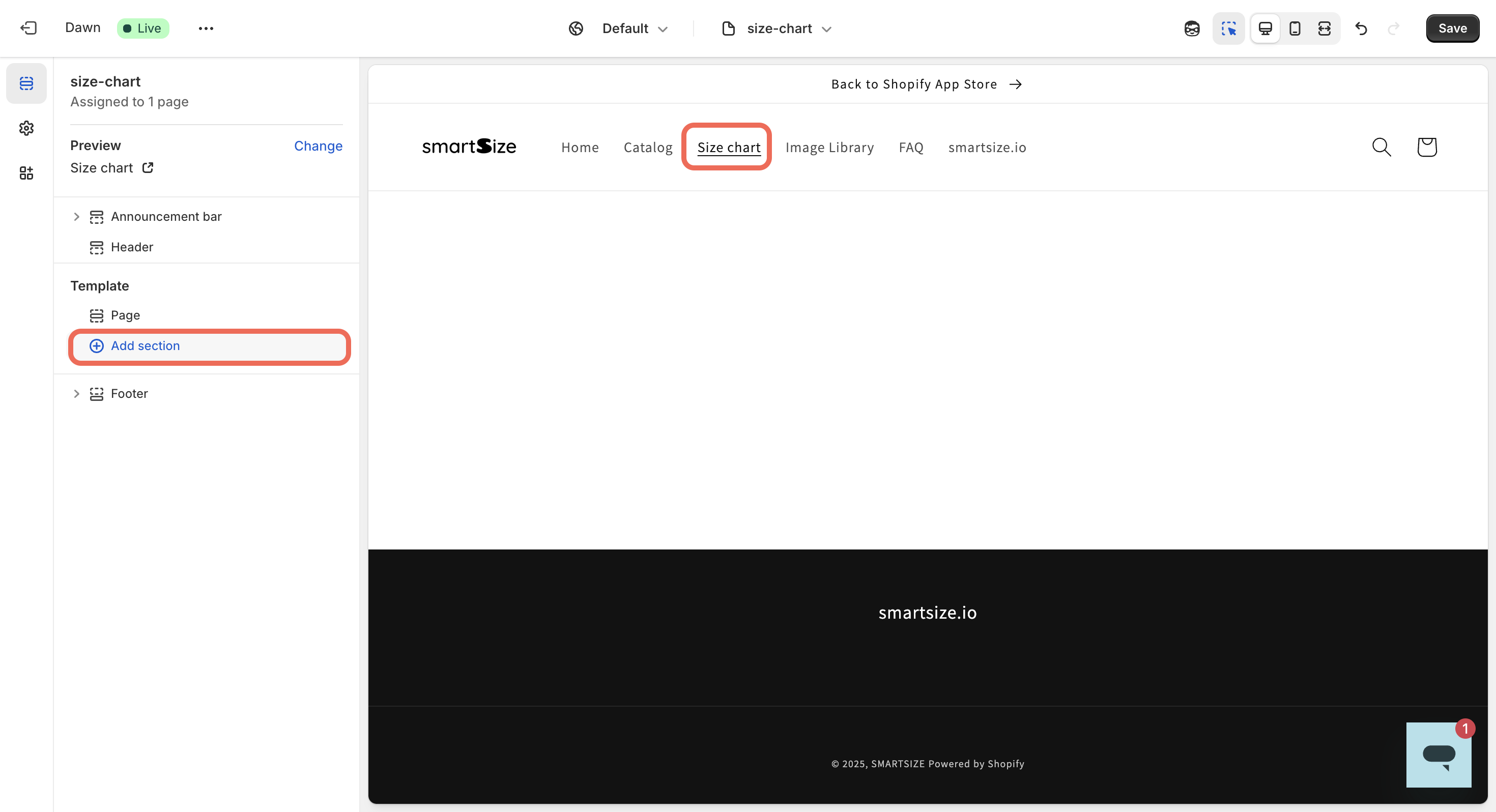
Task: Expand the Footer section
Action: pyautogui.click(x=76, y=394)
